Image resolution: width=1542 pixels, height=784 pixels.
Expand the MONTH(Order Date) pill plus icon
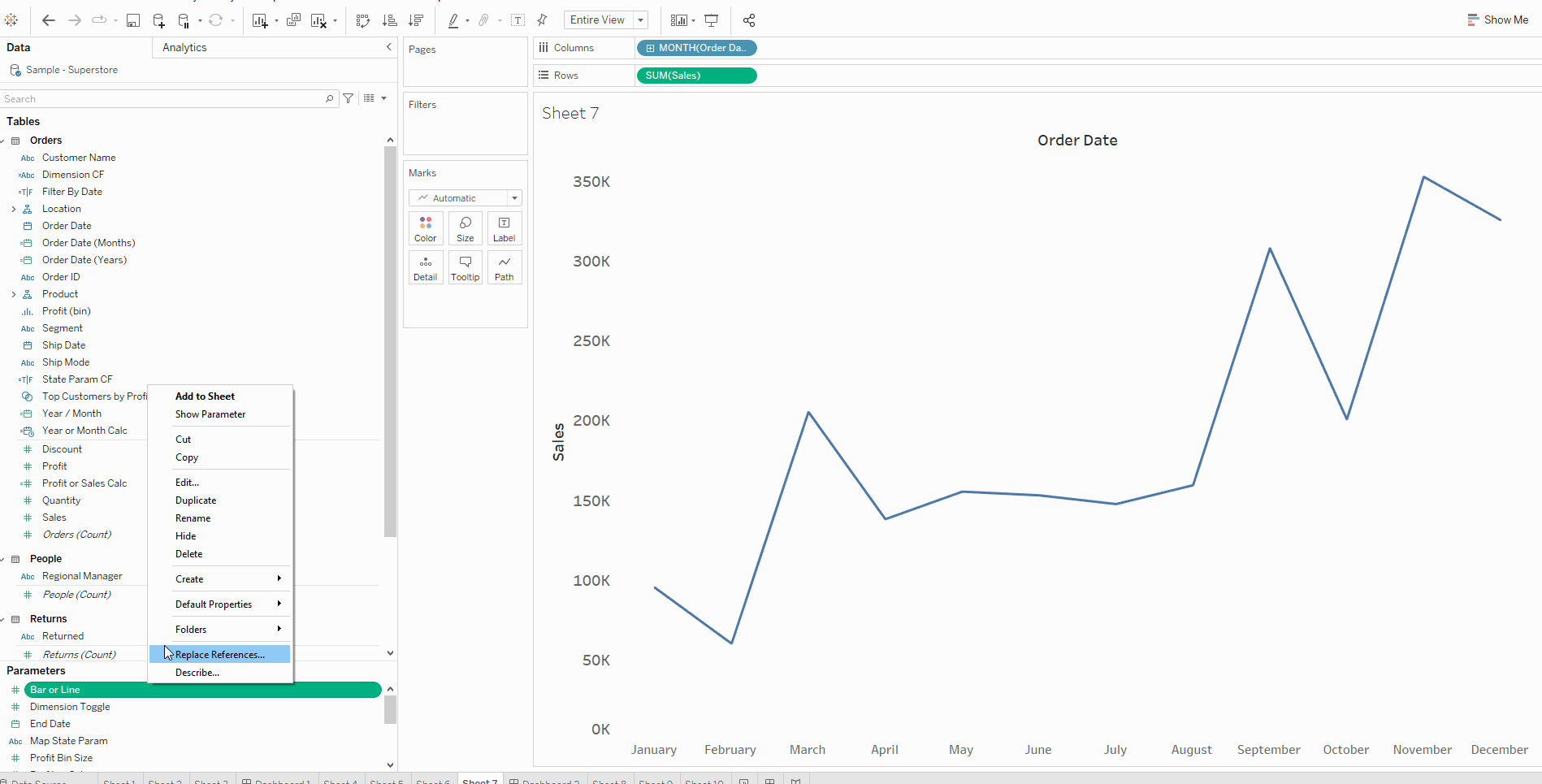tap(650, 49)
